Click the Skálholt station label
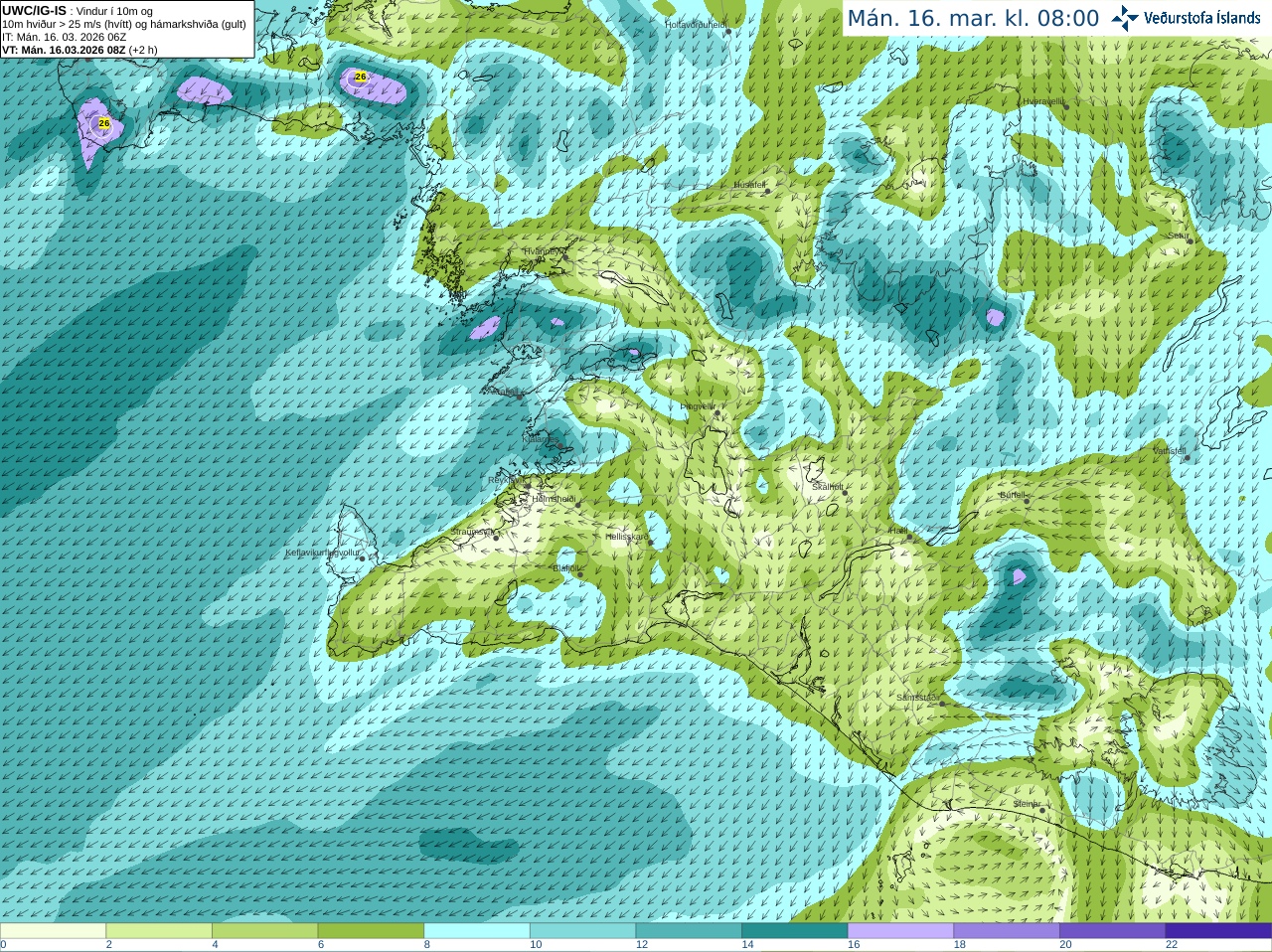Image resolution: width=1272 pixels, height=952 pixels. tap(828, 487)
